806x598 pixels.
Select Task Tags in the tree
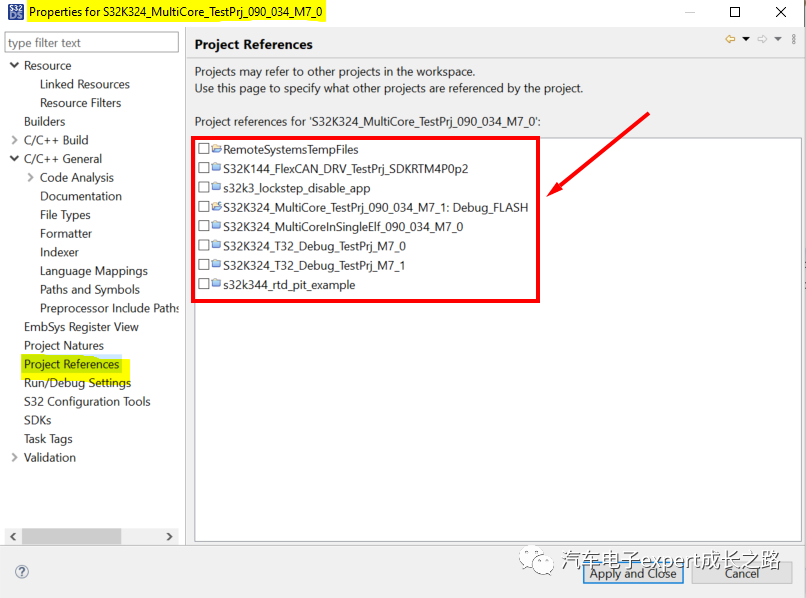coord(48,439)
